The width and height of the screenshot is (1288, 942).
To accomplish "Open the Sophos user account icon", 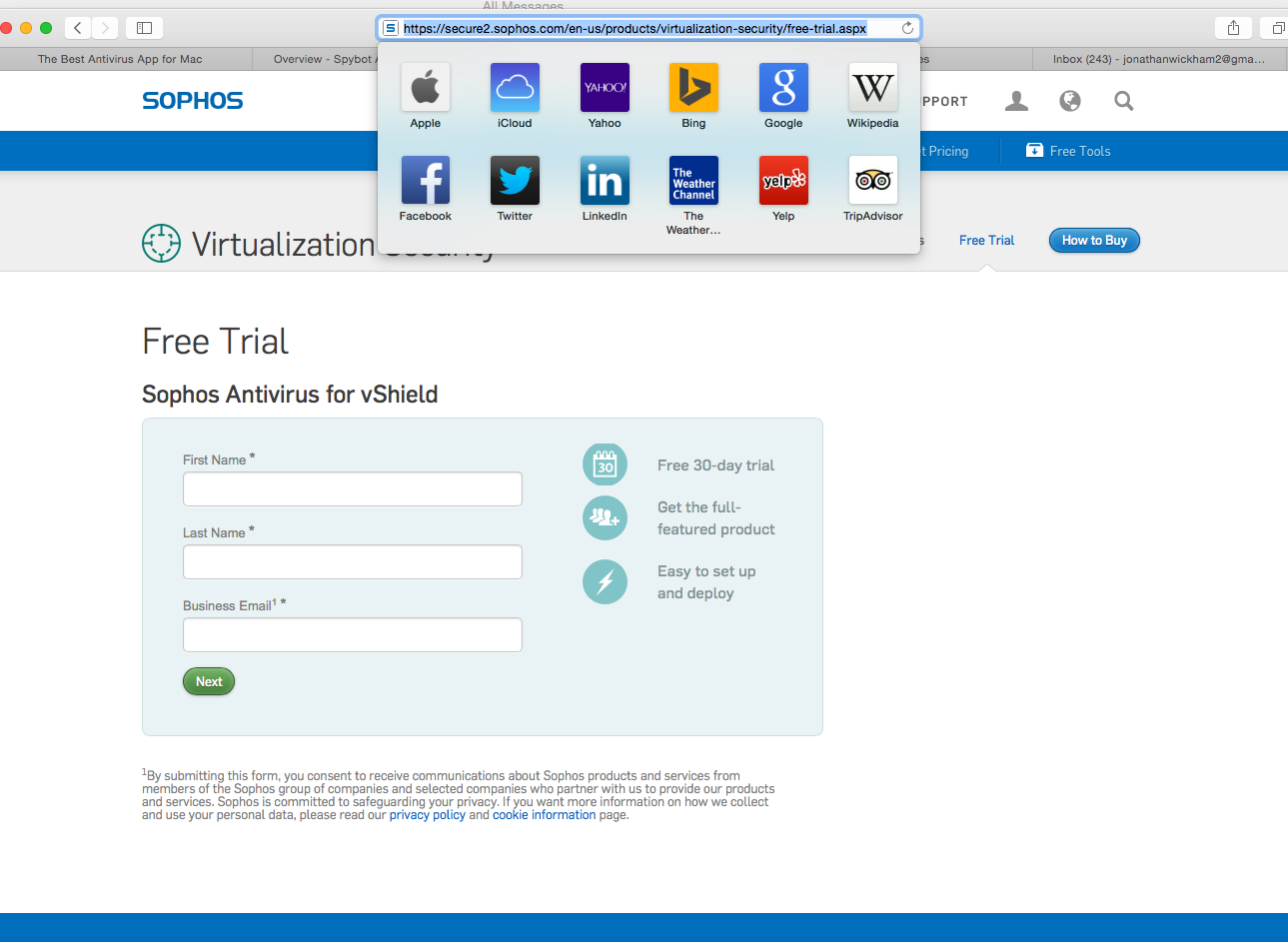I will (1016, 101).
